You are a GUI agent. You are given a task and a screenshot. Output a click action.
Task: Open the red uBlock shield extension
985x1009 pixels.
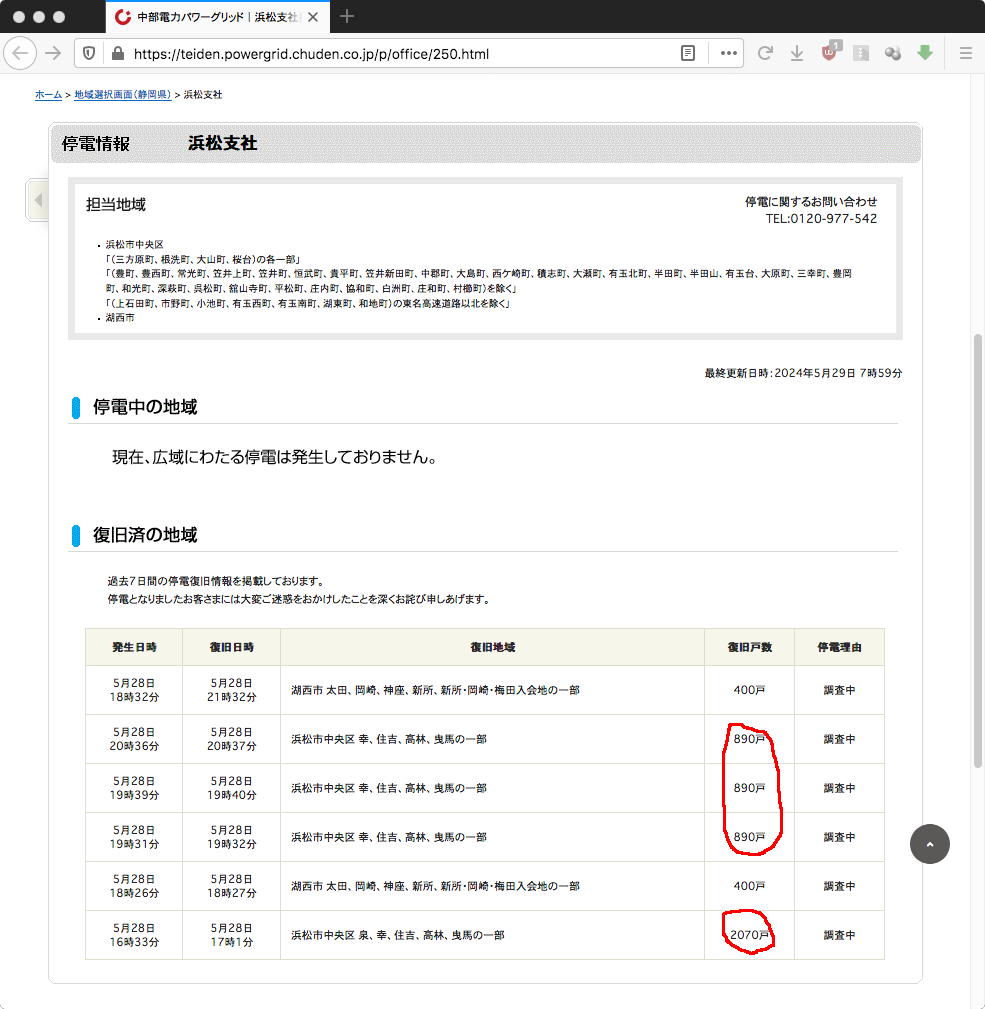coord(829,52)
